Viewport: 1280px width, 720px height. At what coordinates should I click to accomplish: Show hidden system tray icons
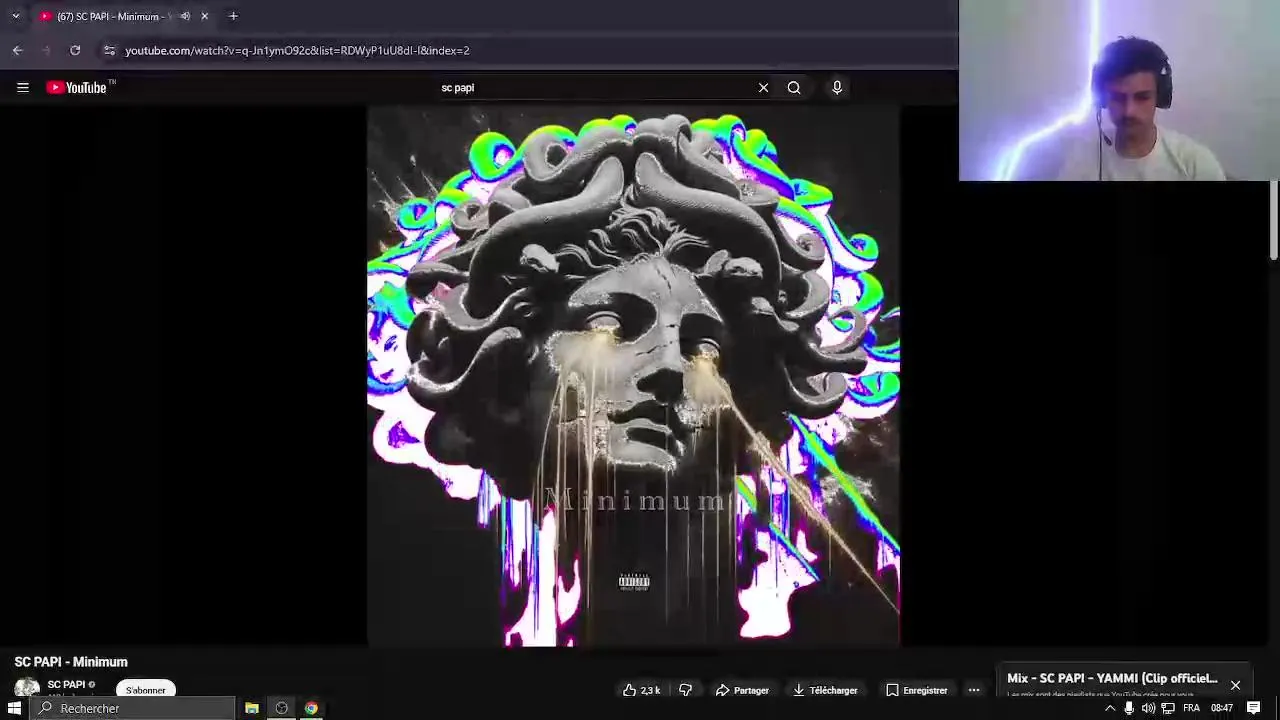1110,708
